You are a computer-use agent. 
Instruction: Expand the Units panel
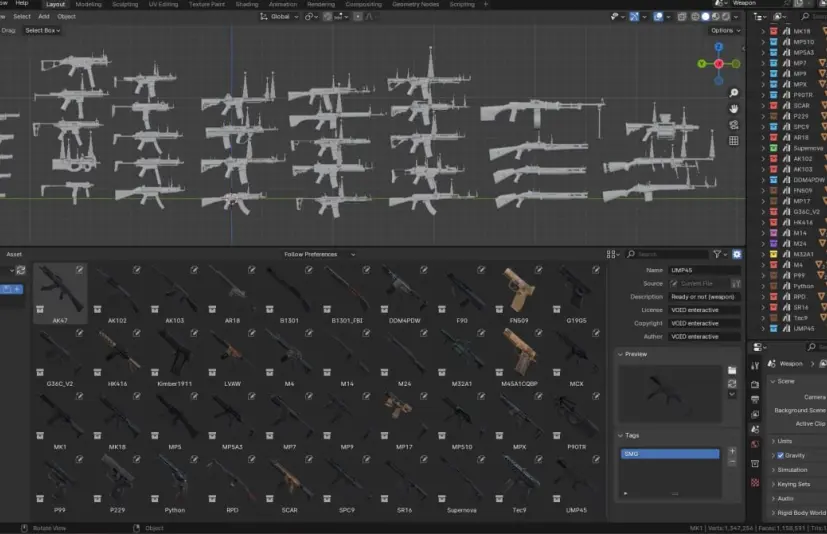coord(782,441)
